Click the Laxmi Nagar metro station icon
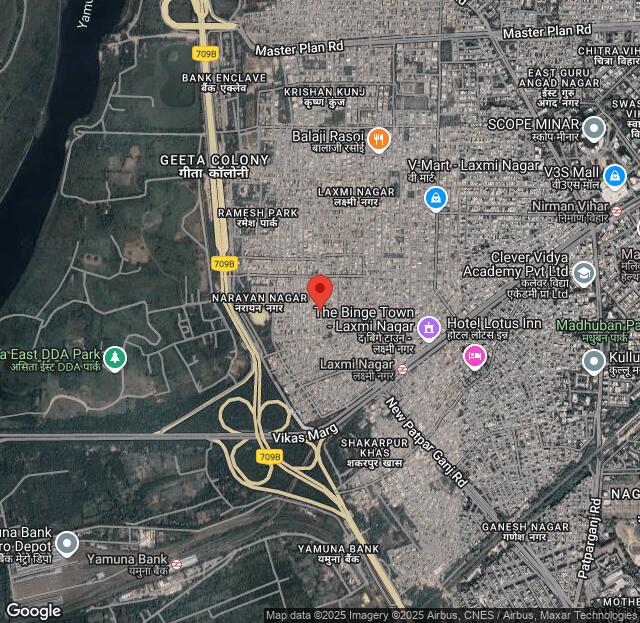 [402, 369]
